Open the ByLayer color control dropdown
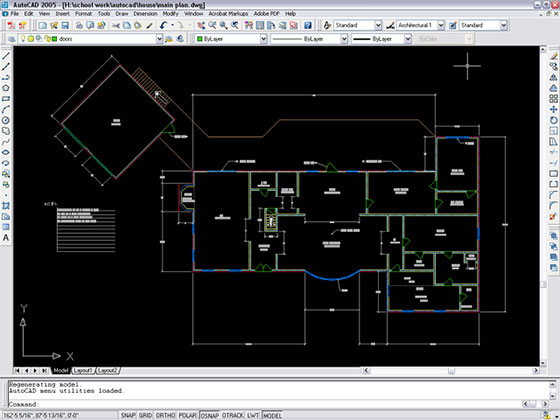The width and height of the screenshot is (560, 420). [x=263, y=39]
